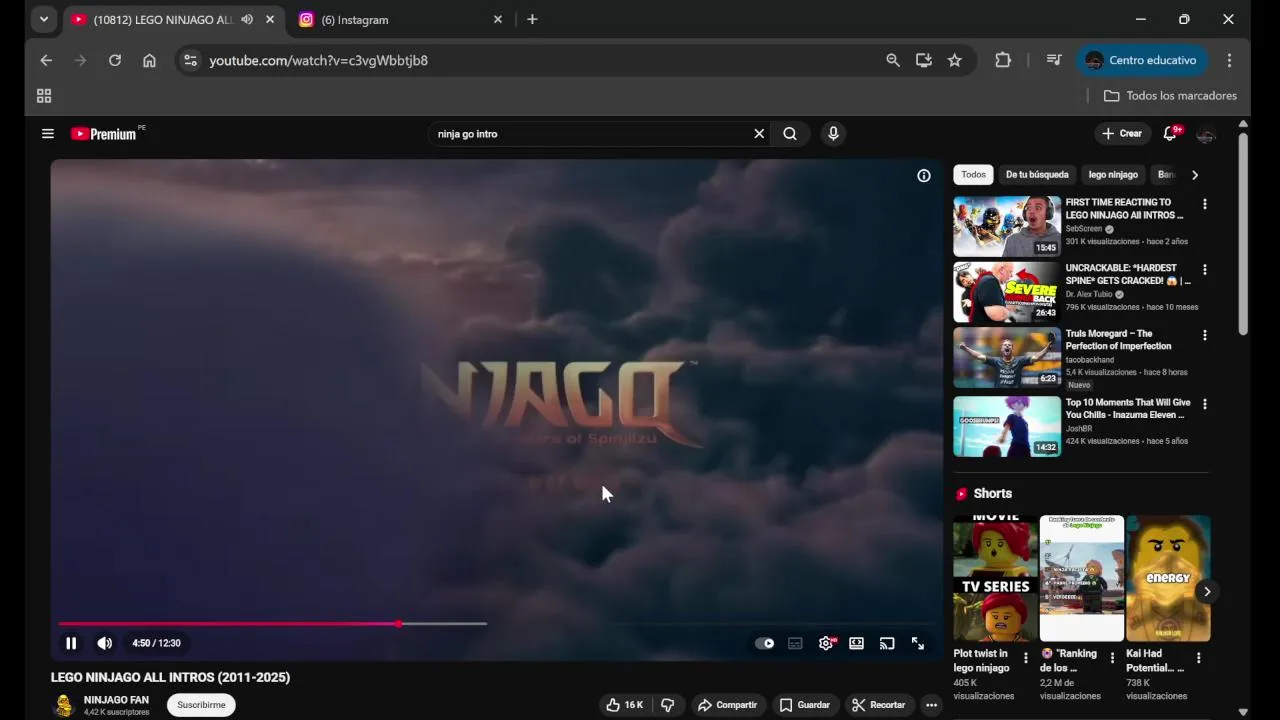1280x720 pixels.
Task: Enter fullscreen video mode
Action: (918, 644)
